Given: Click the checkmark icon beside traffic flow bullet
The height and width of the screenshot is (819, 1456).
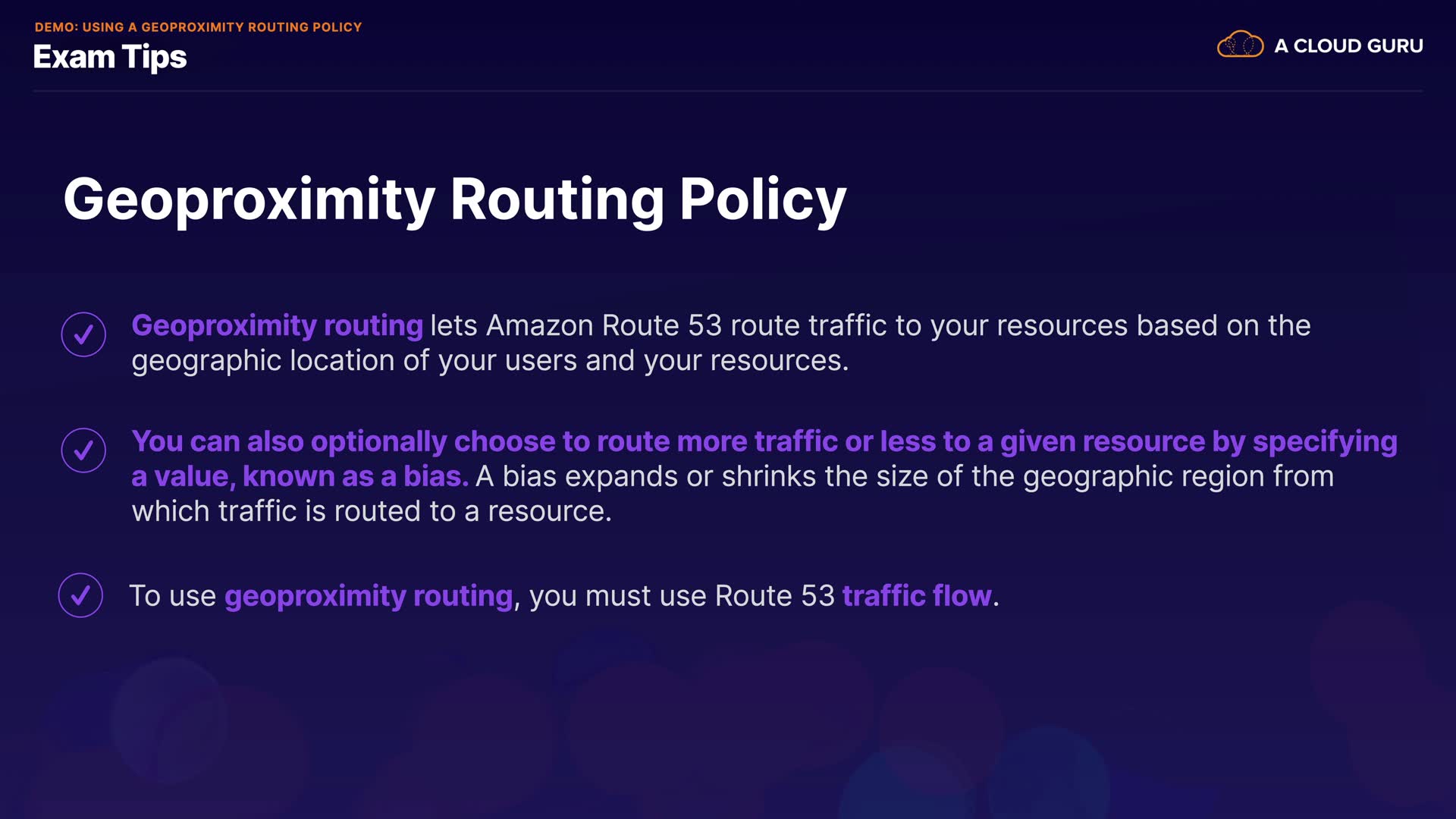Looking at the screenshot, I should click(80, 595).
